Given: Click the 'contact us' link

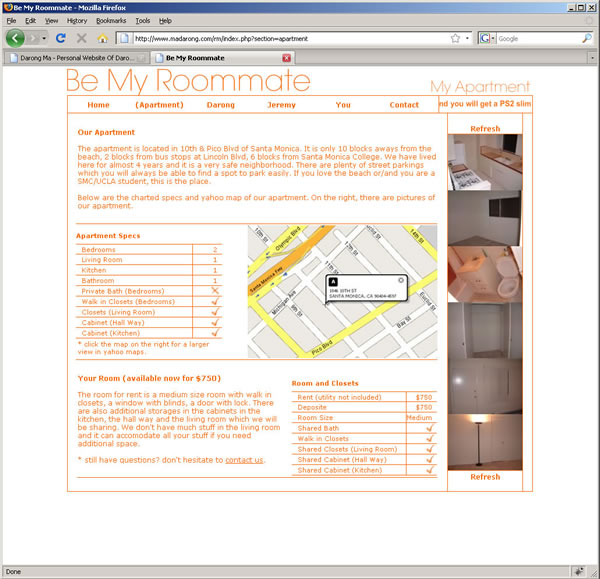Looking at the screenshot, I should pyautogui.click(x=244, y=460).
